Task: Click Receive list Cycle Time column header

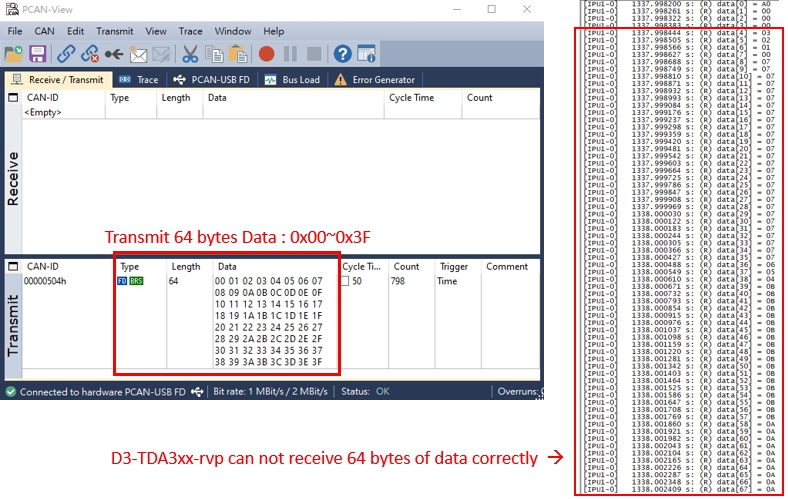Action: (x=423, y=97)
